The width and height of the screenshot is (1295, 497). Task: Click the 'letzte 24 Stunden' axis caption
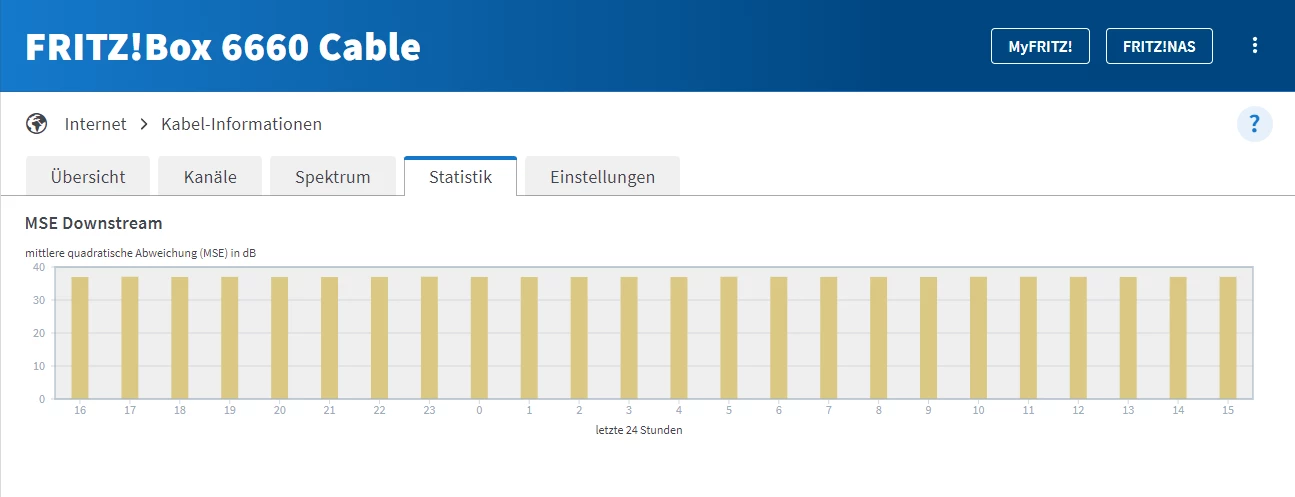[640, 430]
